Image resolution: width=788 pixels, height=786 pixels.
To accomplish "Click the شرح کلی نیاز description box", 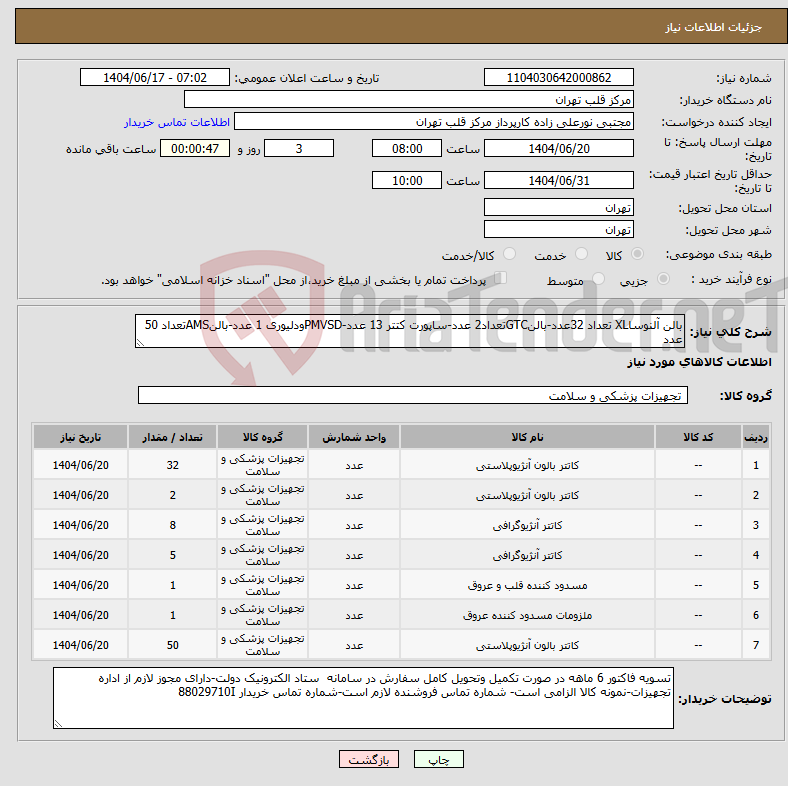I will point(410,331).
